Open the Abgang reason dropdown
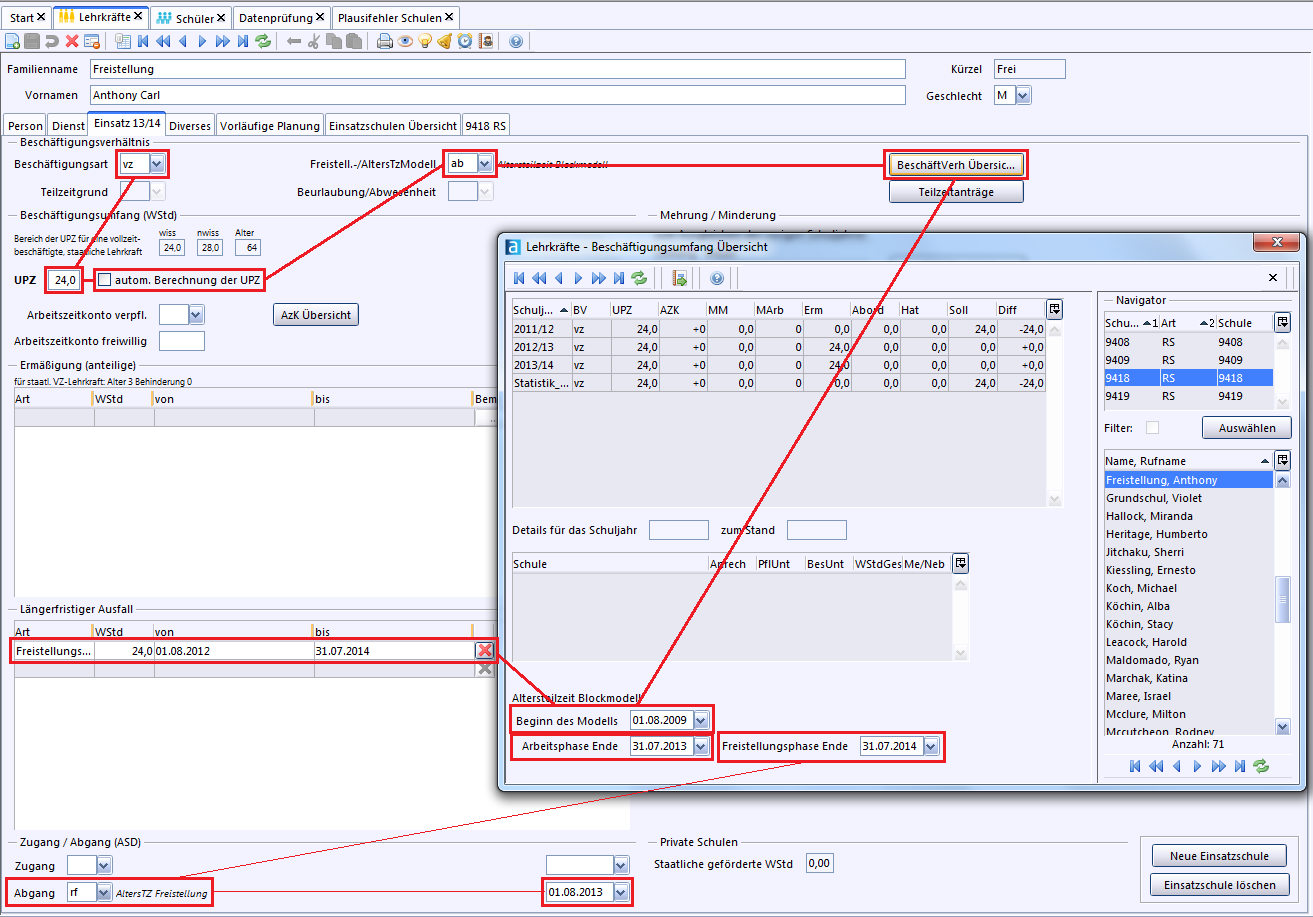The image size is (1313, 917). pyautogui.click(x=103, y=892)
